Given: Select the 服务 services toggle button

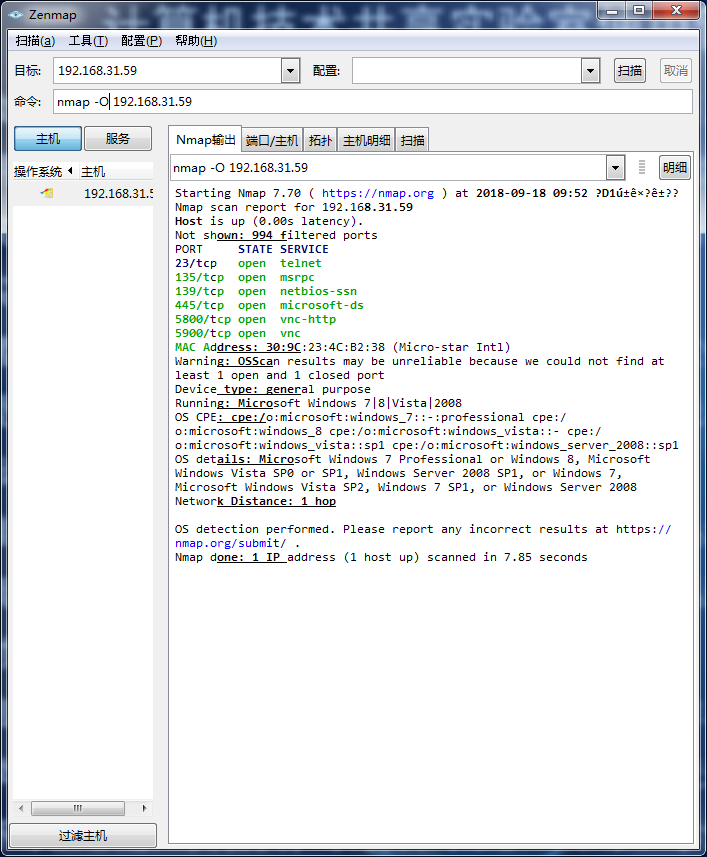Looking at the screenshot, I should (x=118, y=139).
